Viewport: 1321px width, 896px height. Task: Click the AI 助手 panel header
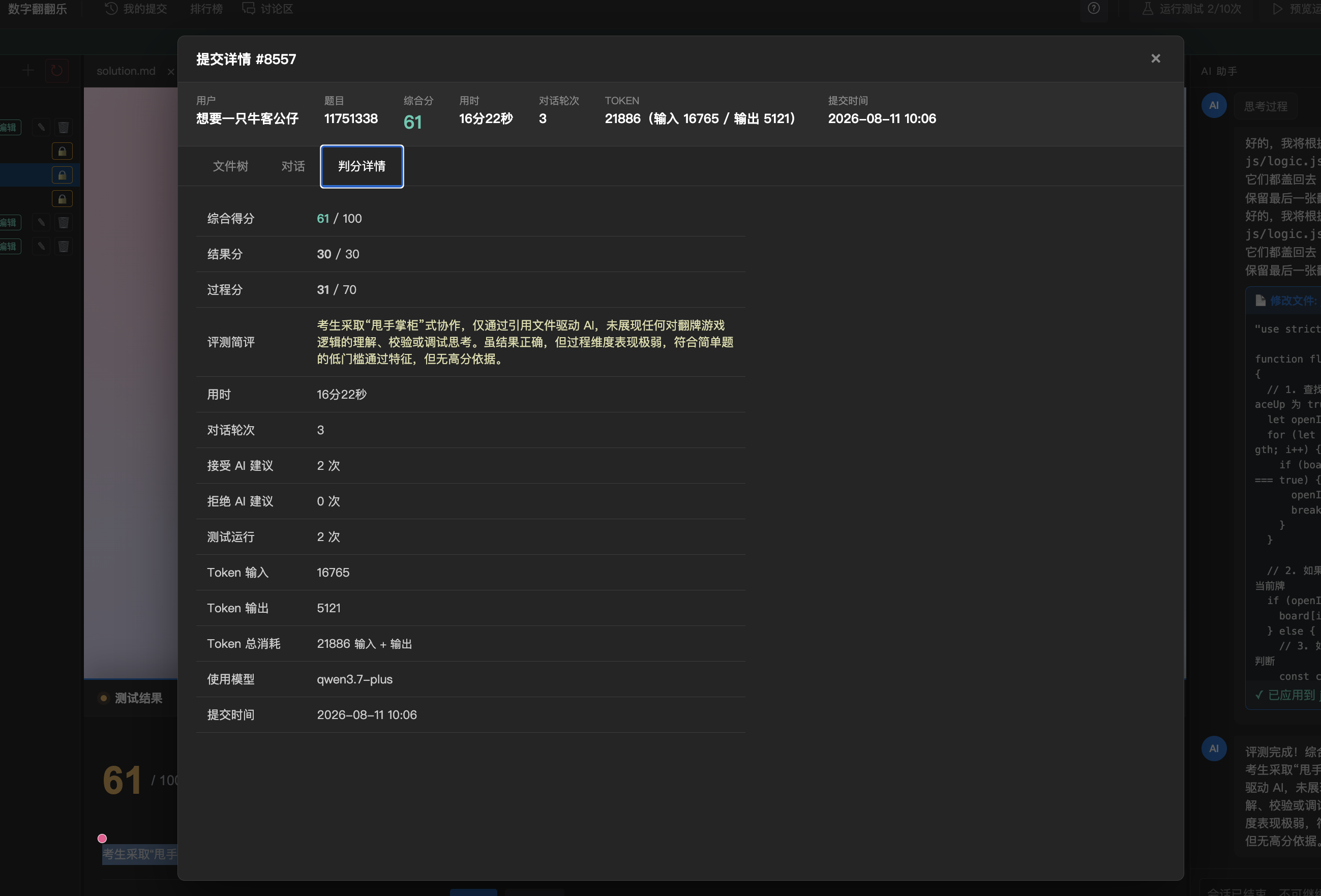tap(1219, 71)
